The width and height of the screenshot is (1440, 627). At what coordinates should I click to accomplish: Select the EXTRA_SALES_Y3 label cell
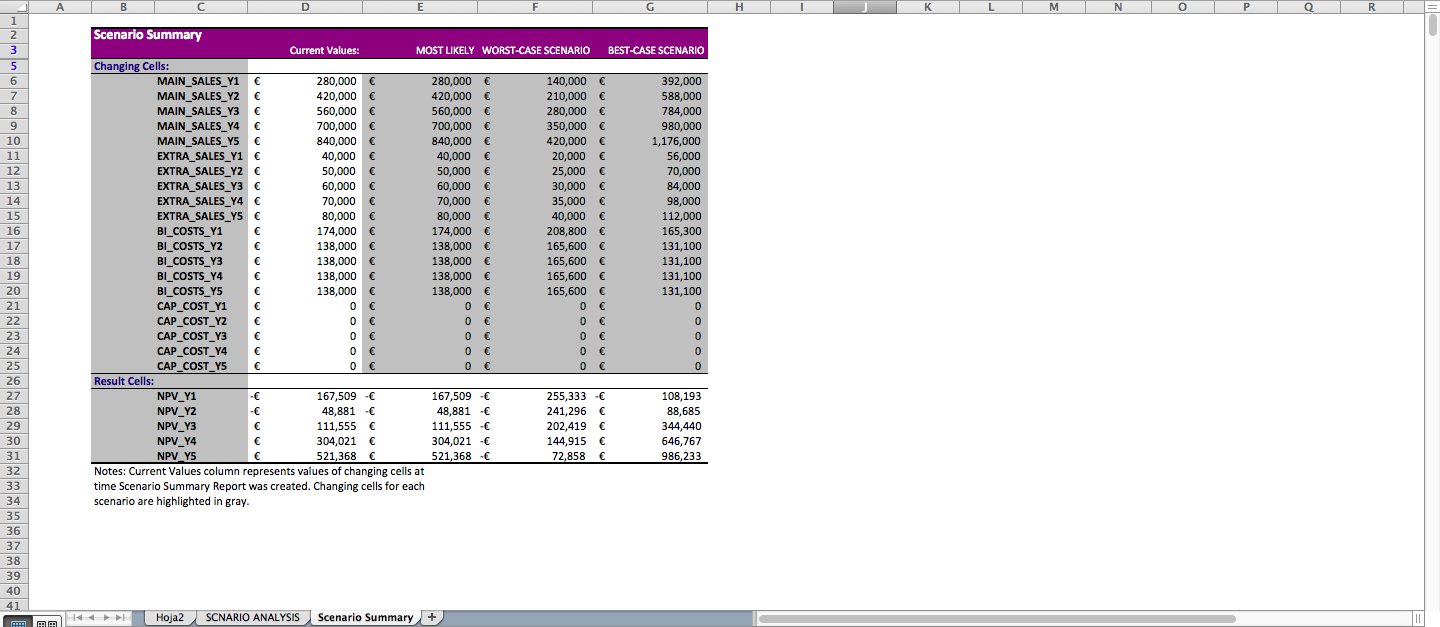(199, 186)
